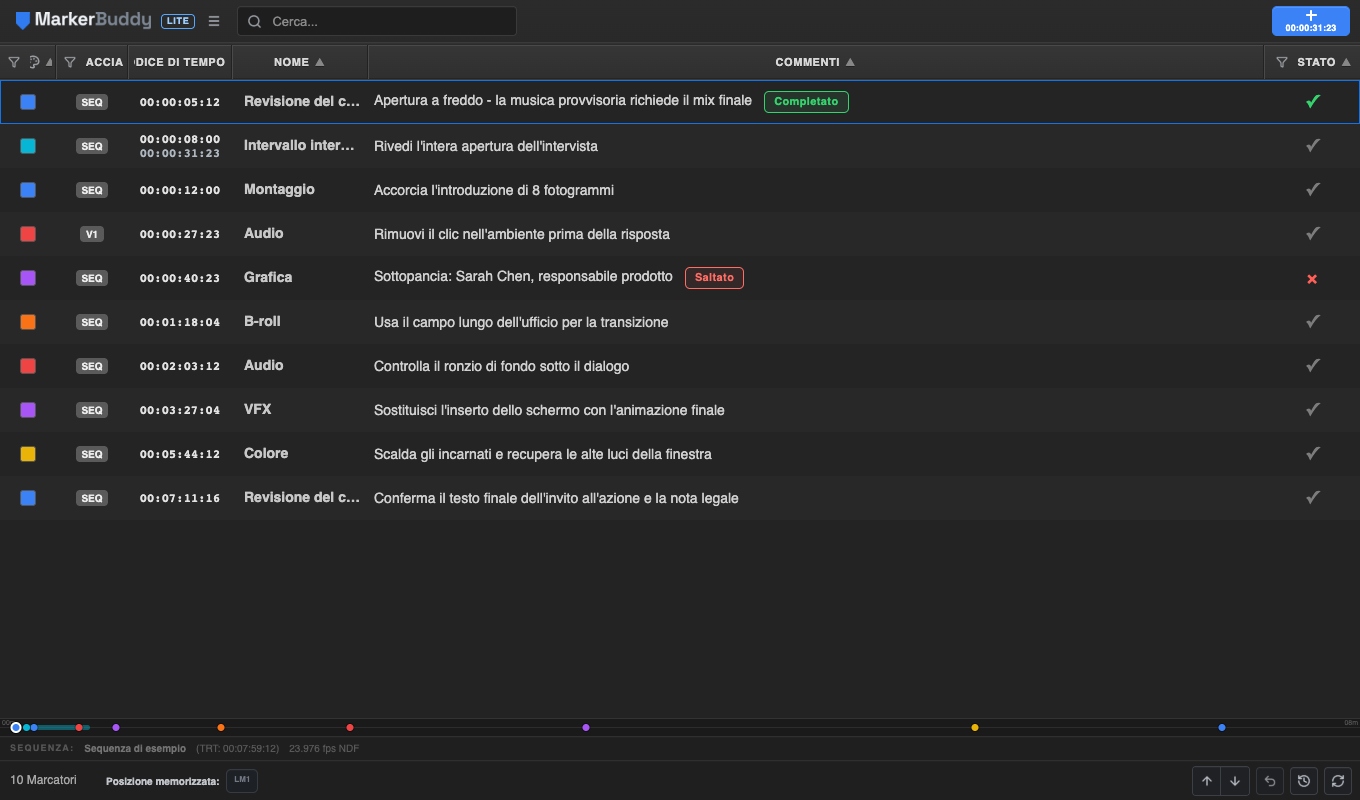Go to previous marker with the up arrow

1207,781
